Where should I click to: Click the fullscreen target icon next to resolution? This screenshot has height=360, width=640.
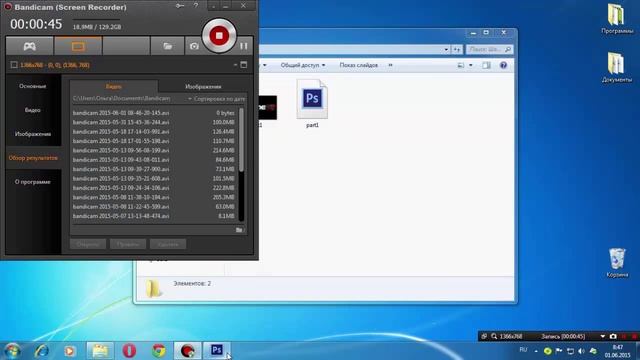[244, 65]
